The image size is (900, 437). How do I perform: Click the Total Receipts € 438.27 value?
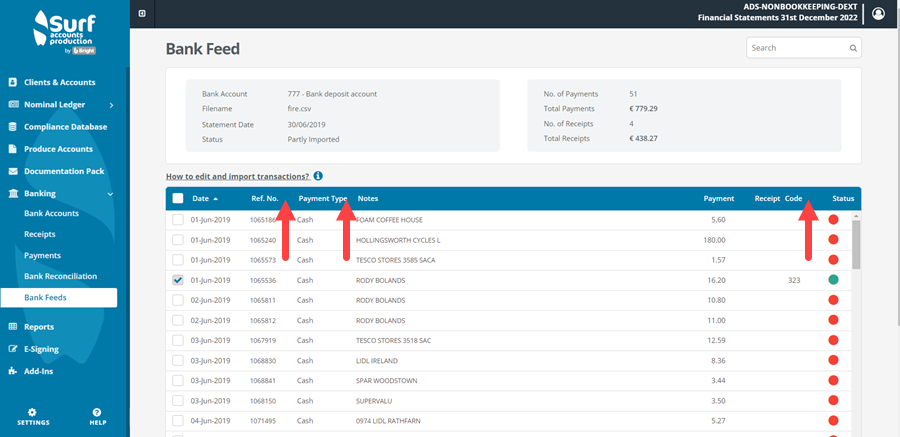click(x=643, y=138)
